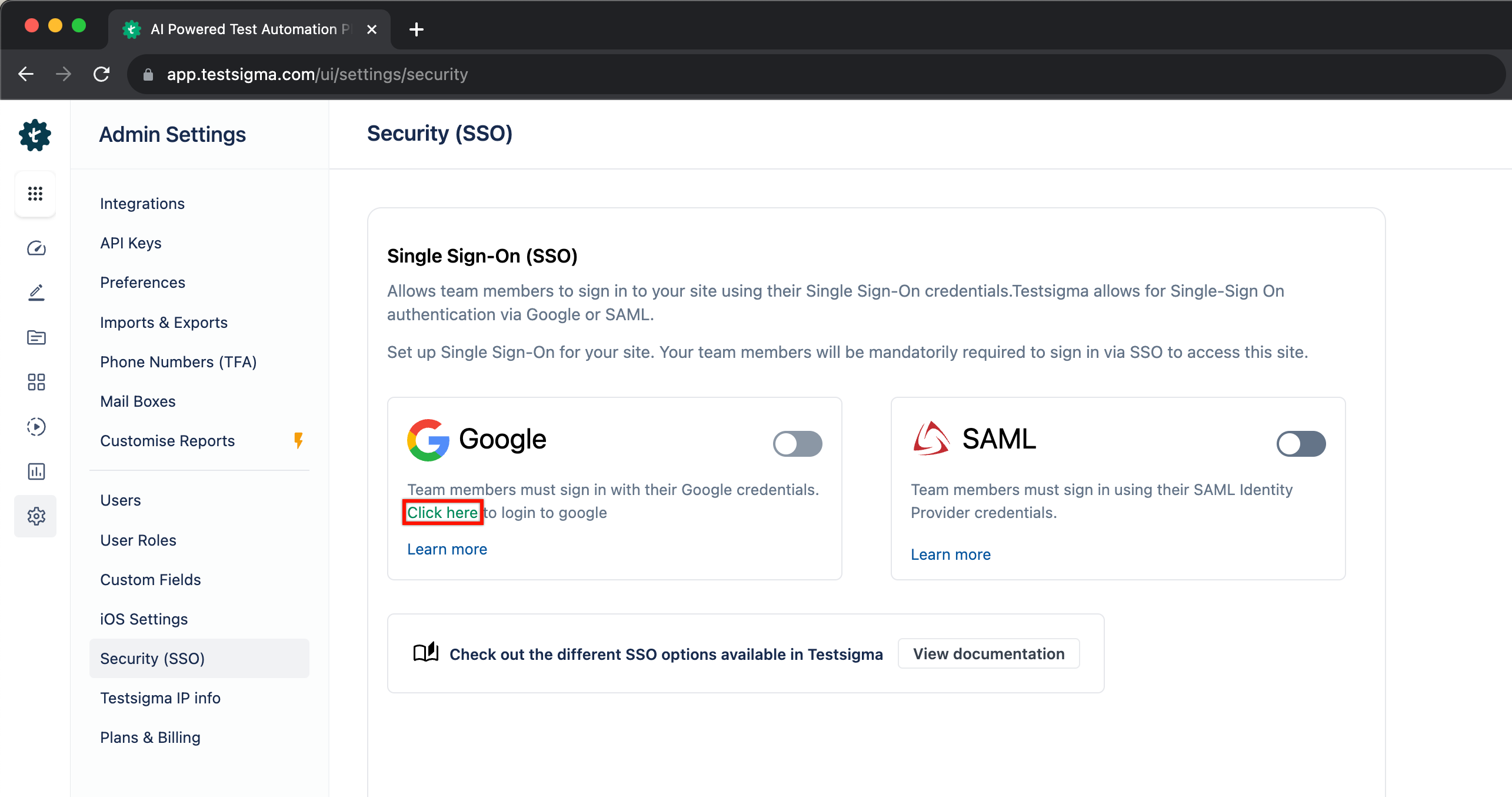Screen dimensions: 1512x797
Task: Reload the page with refresh icon
Action: point(102,74)
